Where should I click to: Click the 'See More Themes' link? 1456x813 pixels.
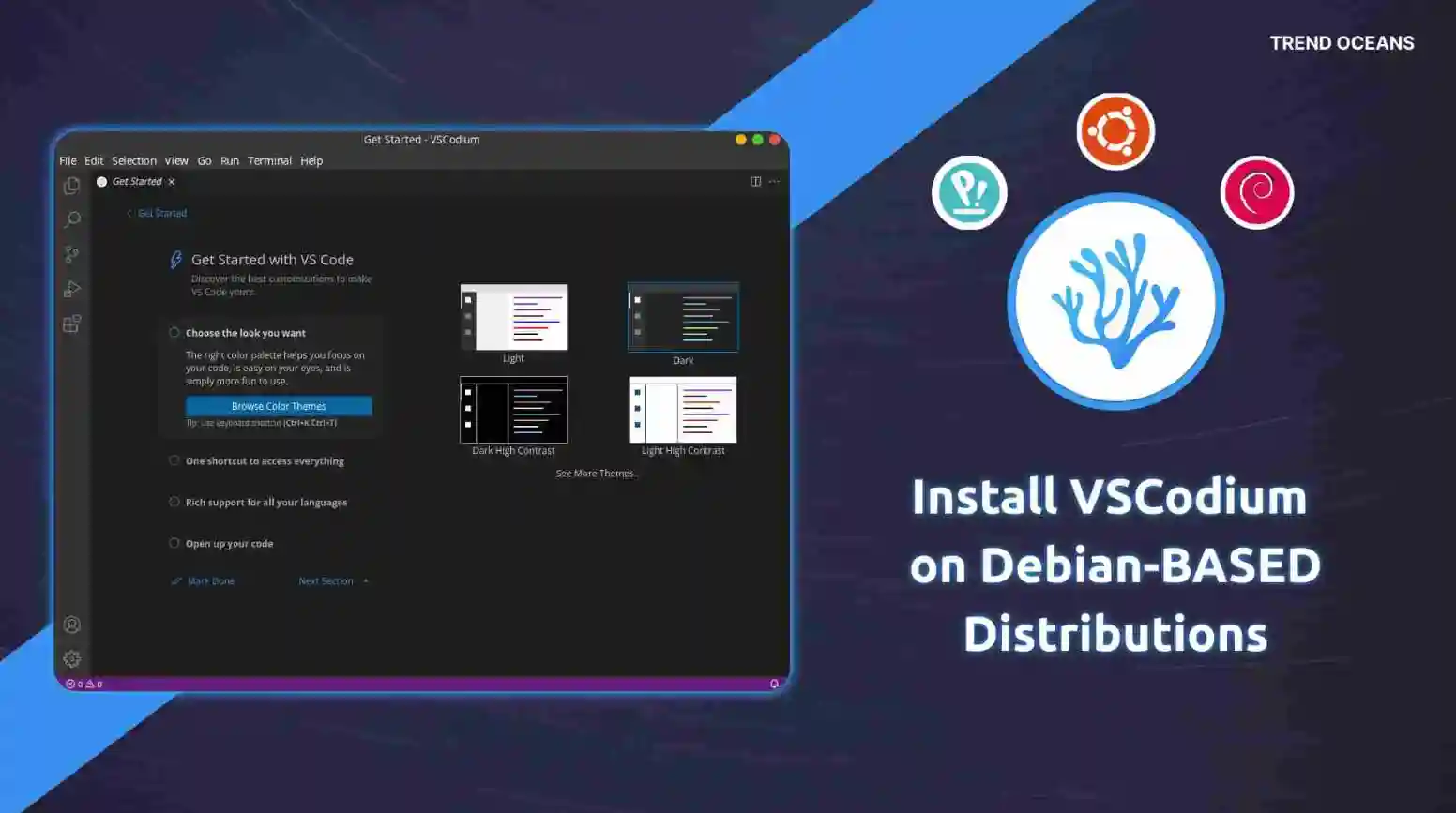596,474
